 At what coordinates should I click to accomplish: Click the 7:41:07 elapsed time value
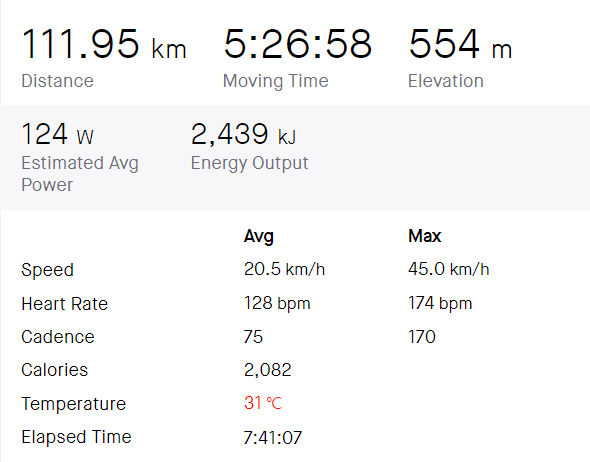(x=272, y=438)
